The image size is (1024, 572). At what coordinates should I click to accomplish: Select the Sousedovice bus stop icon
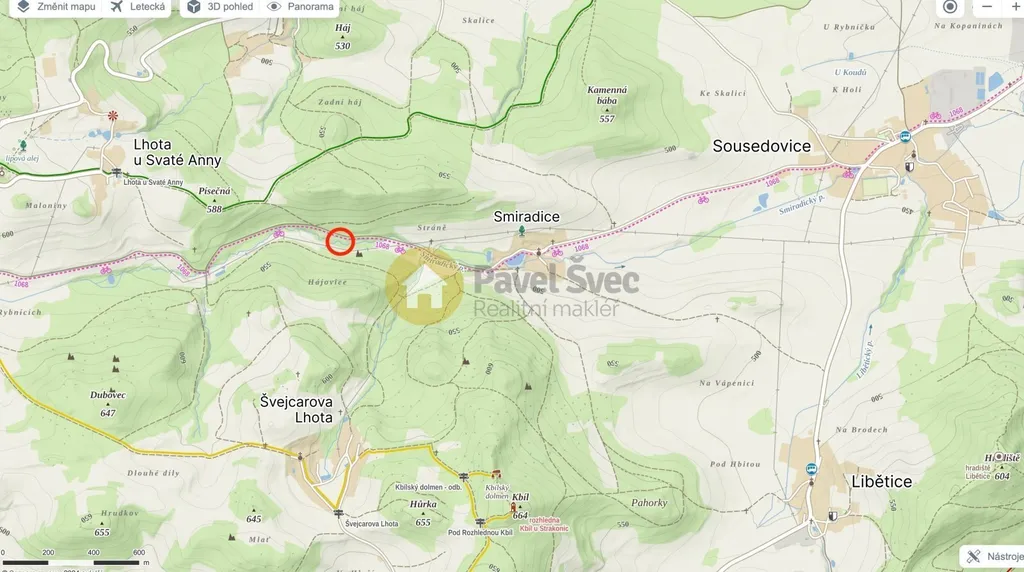click(x=905, y=136)
